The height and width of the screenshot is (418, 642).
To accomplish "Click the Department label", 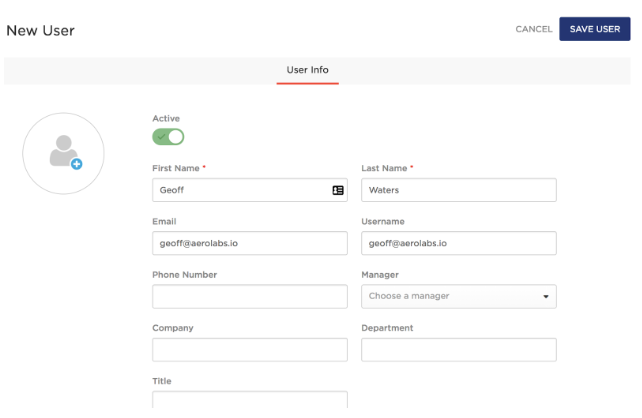I will [387, 328].
